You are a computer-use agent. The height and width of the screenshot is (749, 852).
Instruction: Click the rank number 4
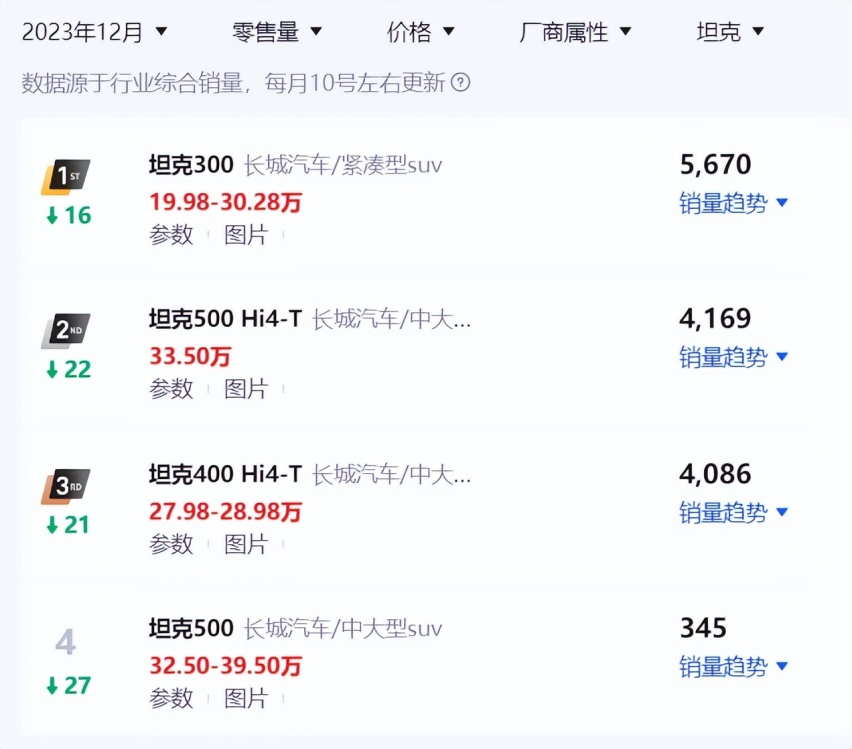tap(65, 642)
